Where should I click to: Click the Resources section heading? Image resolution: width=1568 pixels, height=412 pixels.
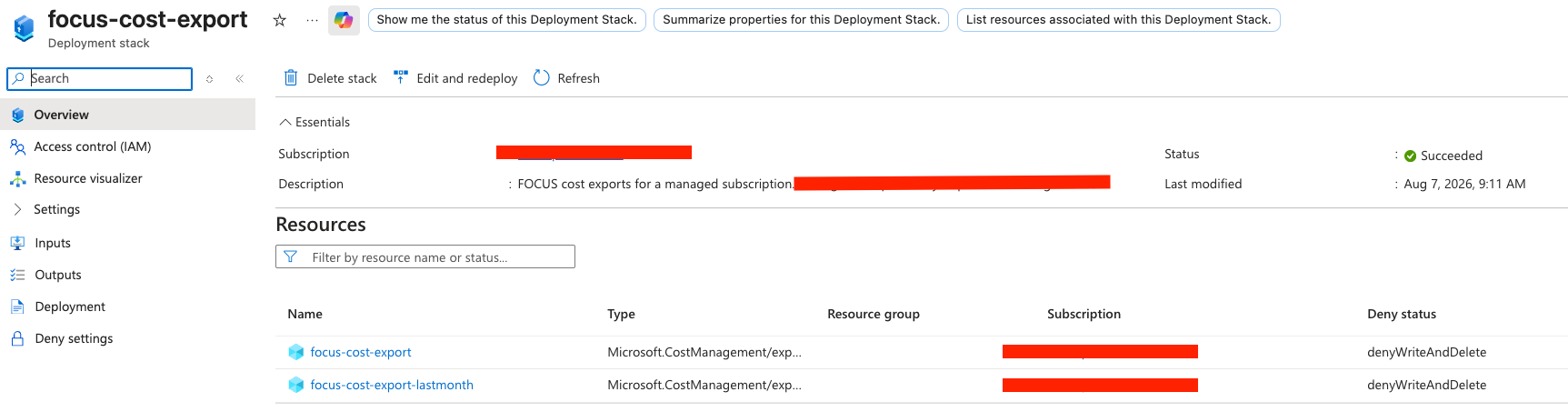tap(321, 225)
